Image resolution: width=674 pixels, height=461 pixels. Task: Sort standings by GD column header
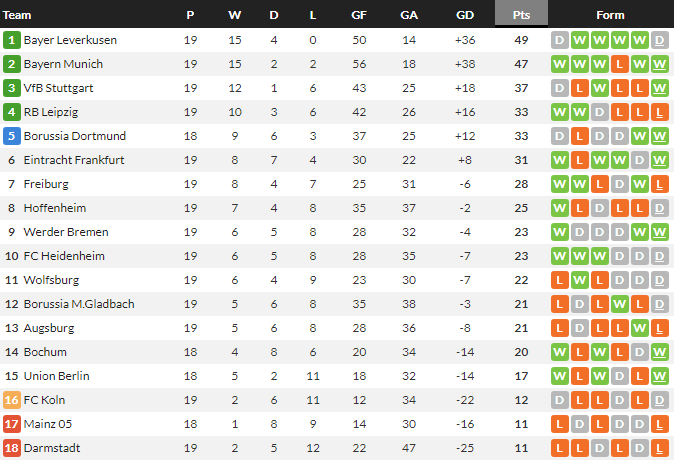point(465,15)
